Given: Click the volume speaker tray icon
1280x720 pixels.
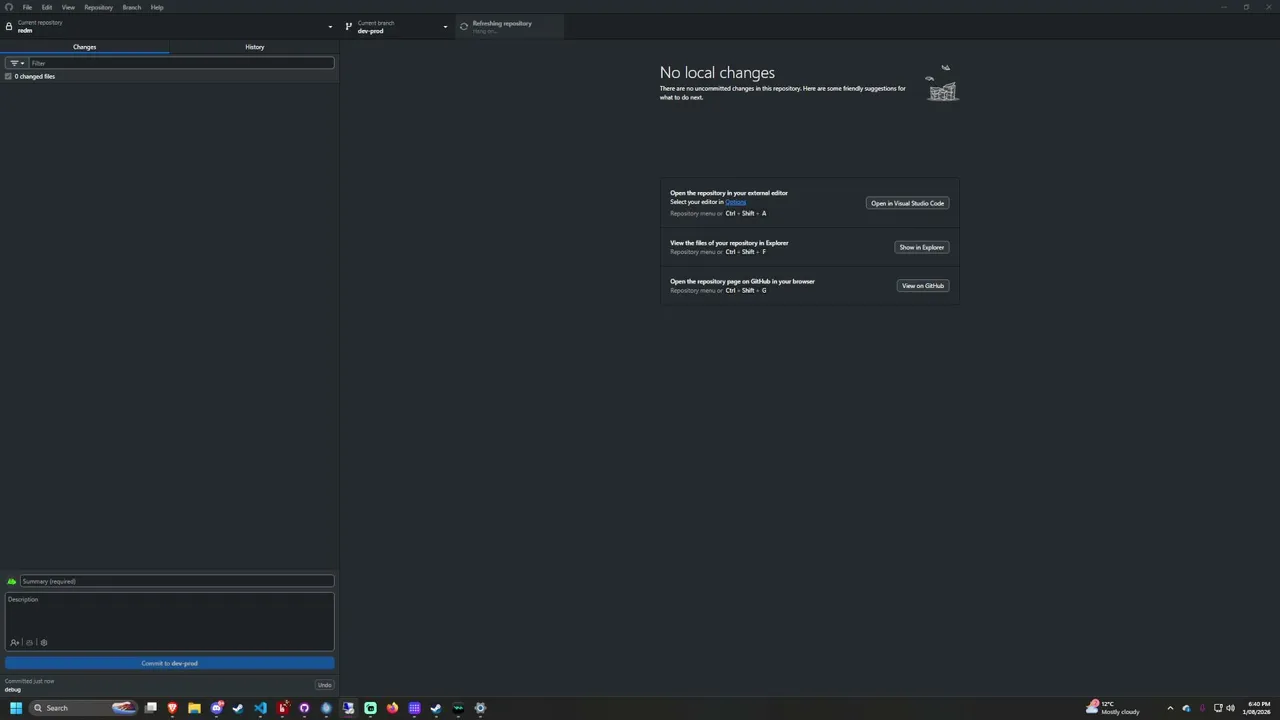Looking at the screenshot, I should 1230,708.
